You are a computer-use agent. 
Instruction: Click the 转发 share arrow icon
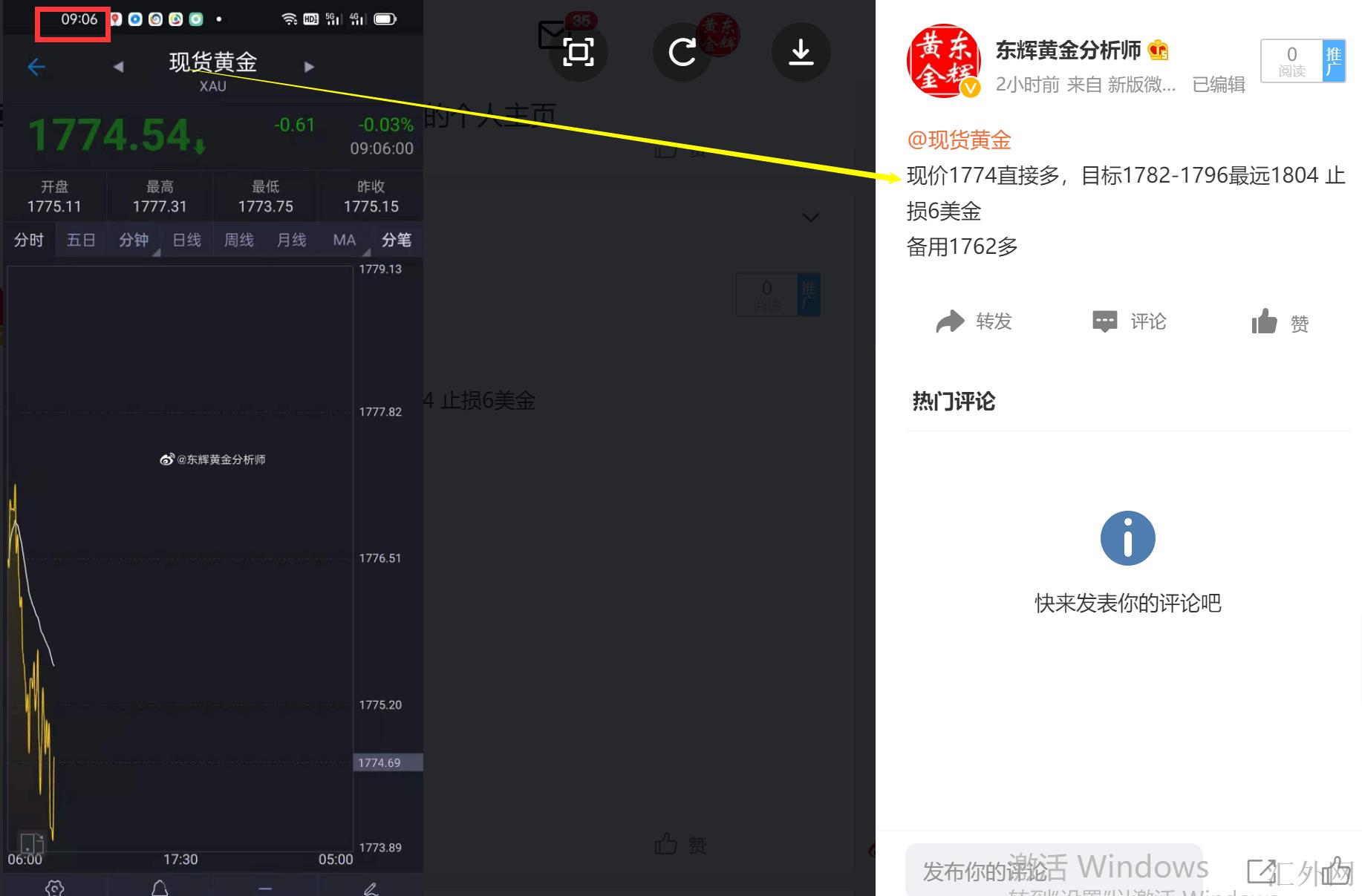[x=950, y=321]
